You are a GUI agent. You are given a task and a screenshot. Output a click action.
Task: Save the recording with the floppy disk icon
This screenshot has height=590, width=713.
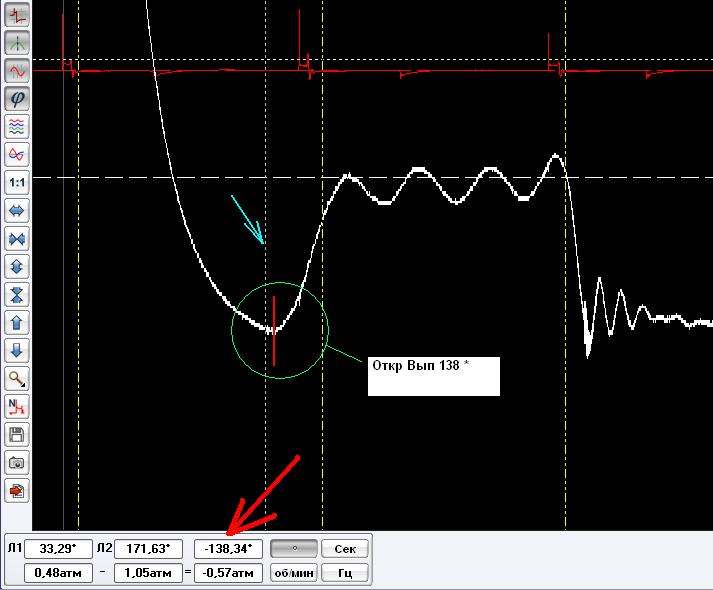pos(17,435)
